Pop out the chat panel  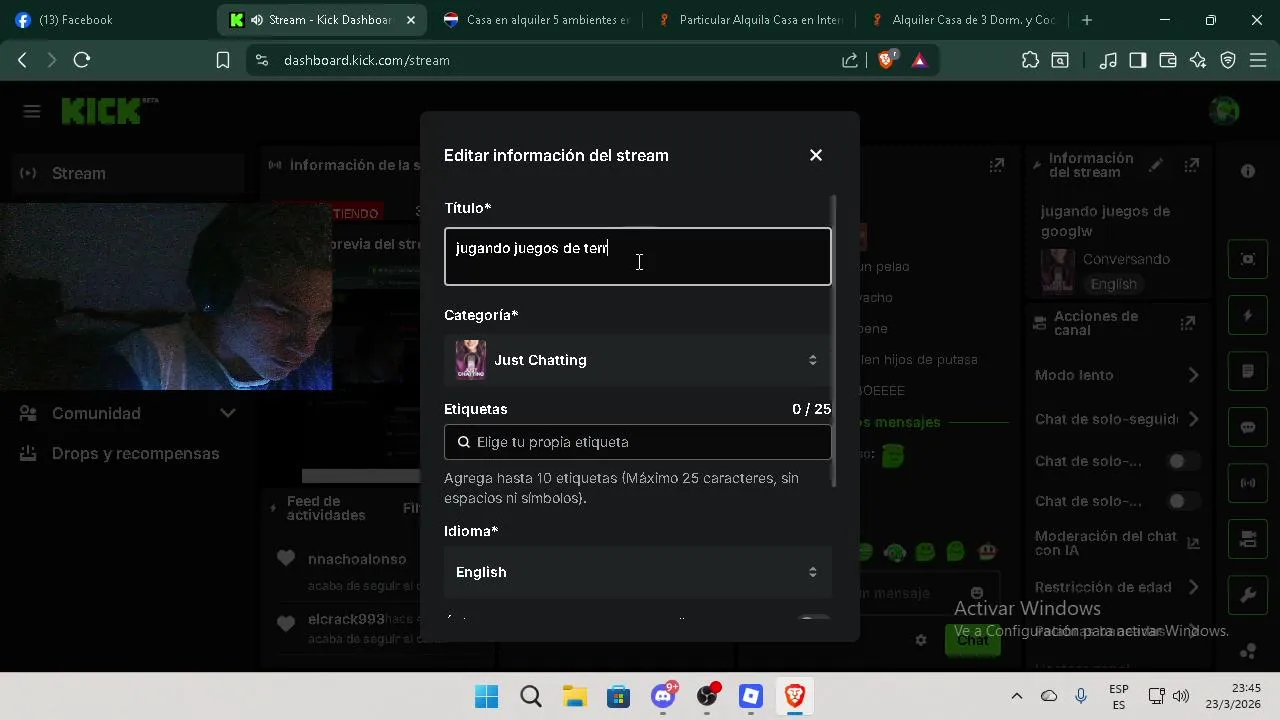pyautogui.click(x=997, y=165)
